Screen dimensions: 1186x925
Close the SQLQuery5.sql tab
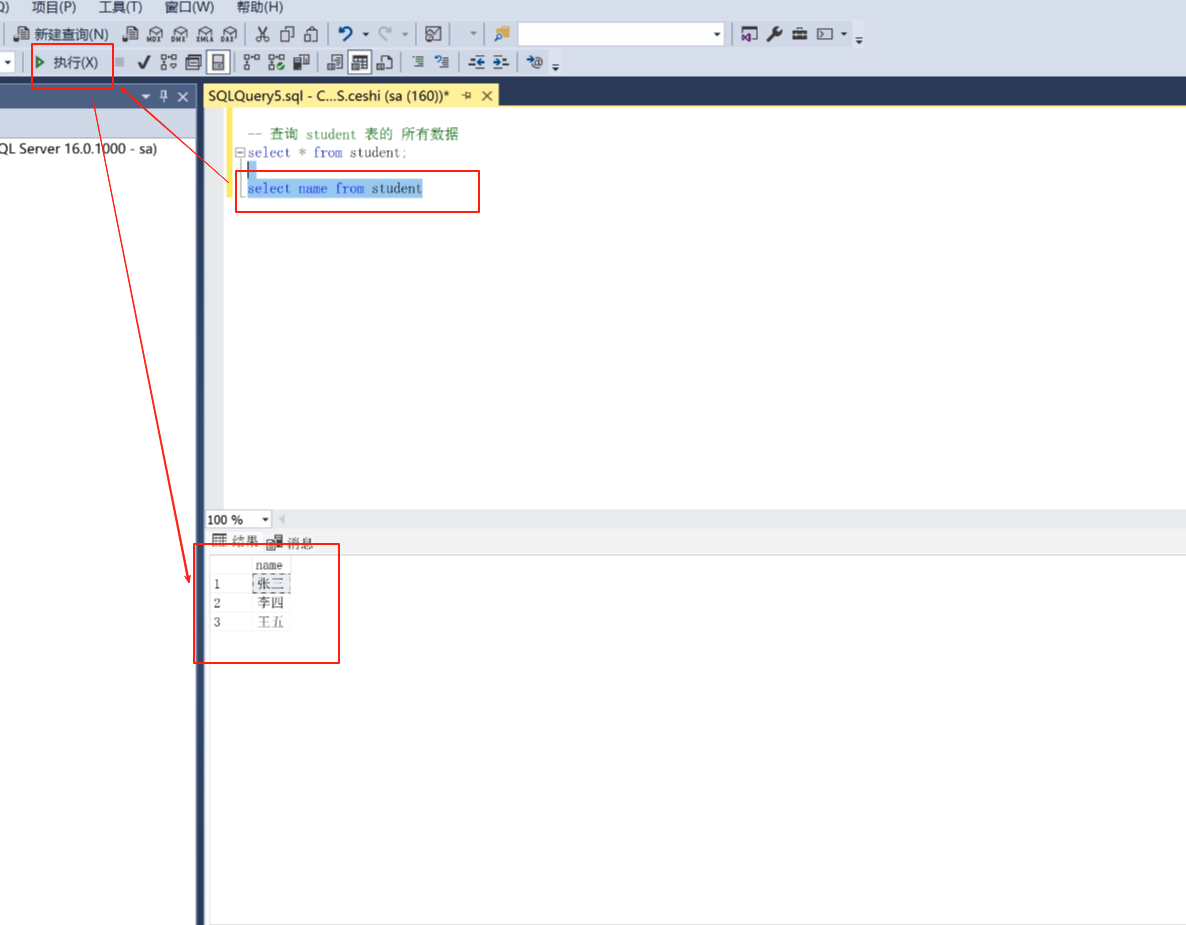pos(487,96)
